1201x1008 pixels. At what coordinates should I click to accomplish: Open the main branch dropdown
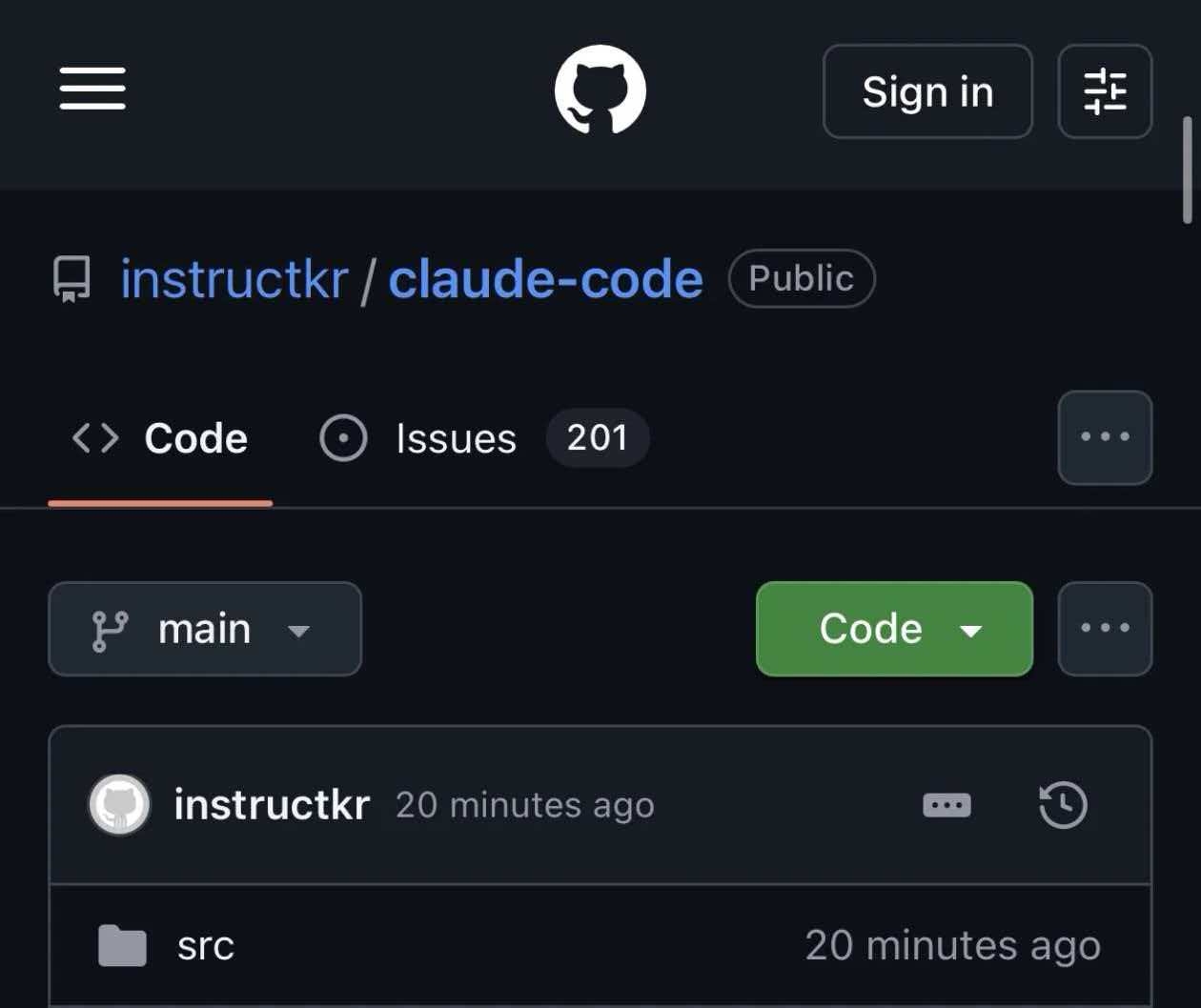(x=205, y=629)
